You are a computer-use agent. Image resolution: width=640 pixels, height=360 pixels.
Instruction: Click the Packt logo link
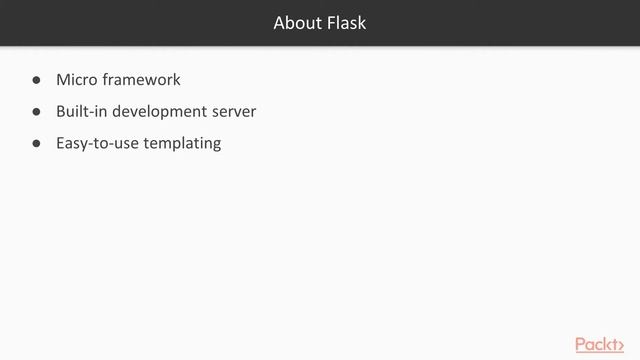pos(599,345)
